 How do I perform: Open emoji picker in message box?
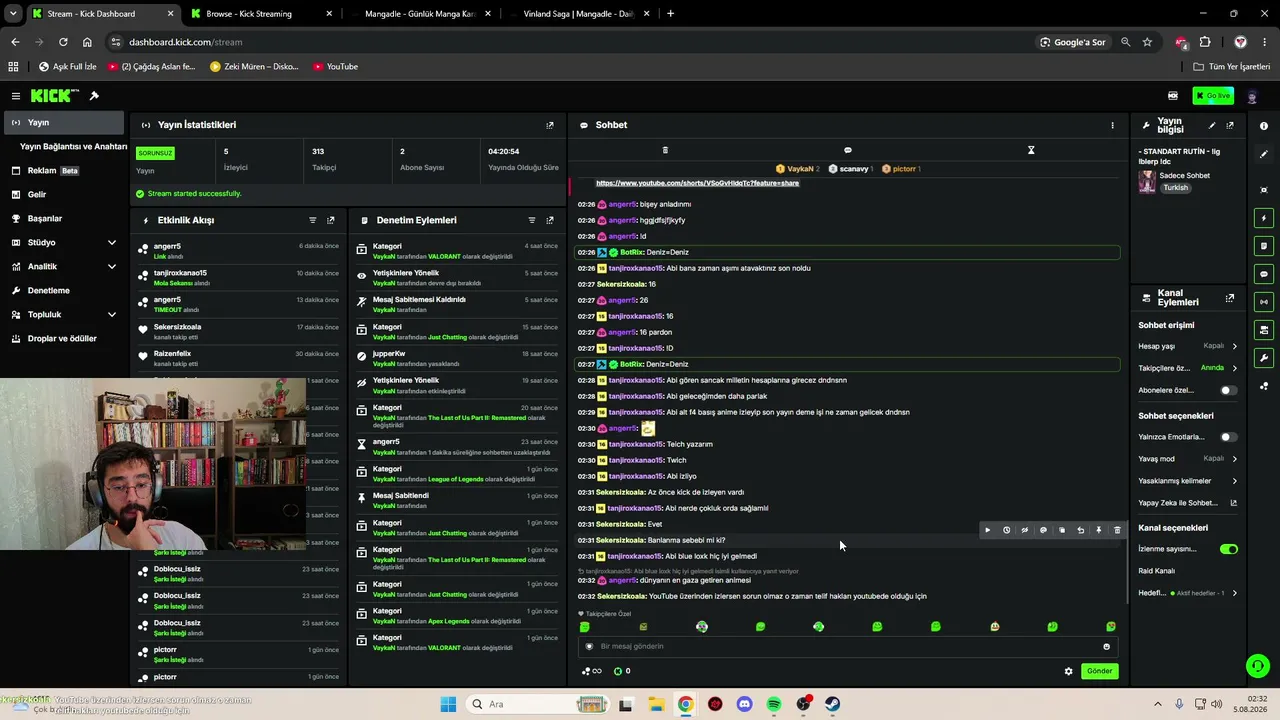(1106, 647)
